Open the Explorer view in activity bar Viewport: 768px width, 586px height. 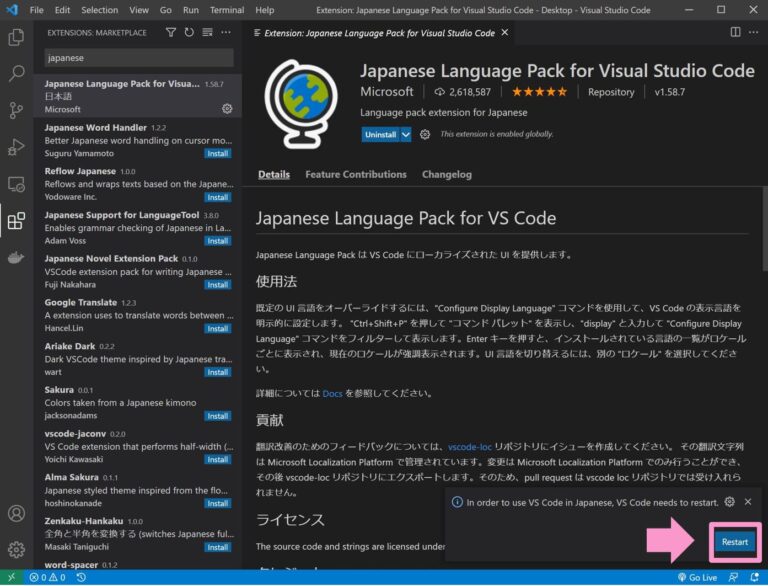pyautogui.click(x=16, y=37)
